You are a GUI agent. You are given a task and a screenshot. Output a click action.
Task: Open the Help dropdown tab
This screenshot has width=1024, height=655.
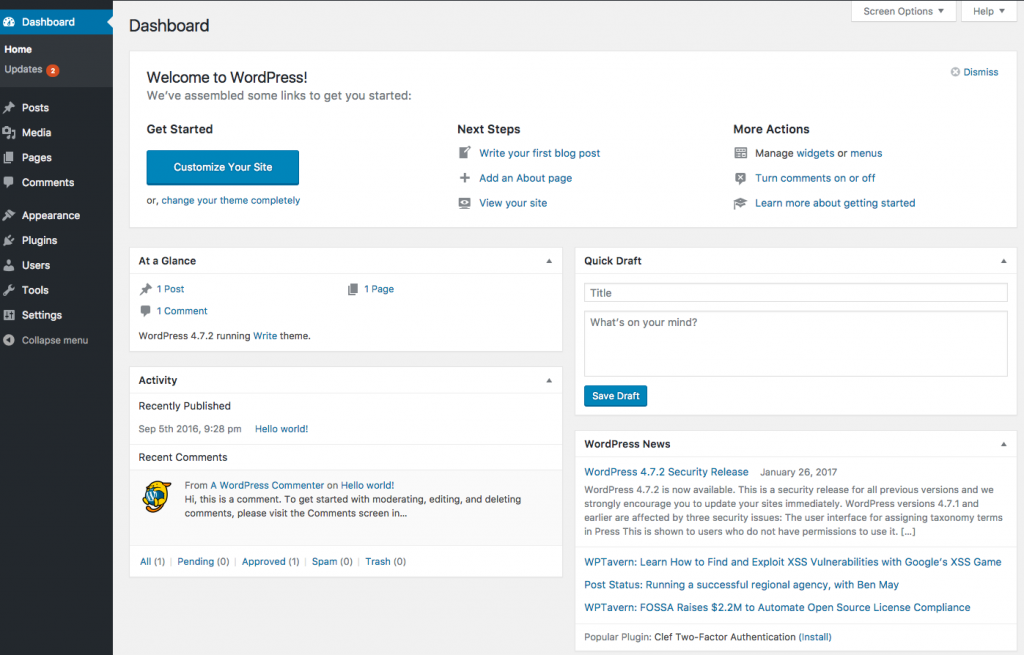click(989, 11)
